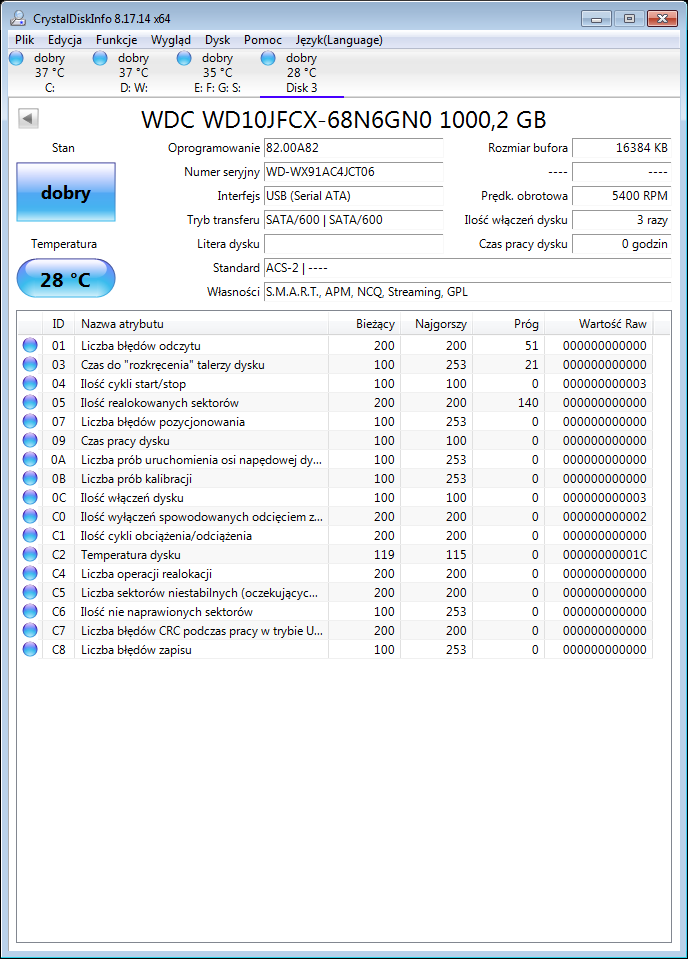This screenshot has width=688, height=959.
Task: Click the Prędk. obrotowa value 5400 RPM
Action: [621, 196]
